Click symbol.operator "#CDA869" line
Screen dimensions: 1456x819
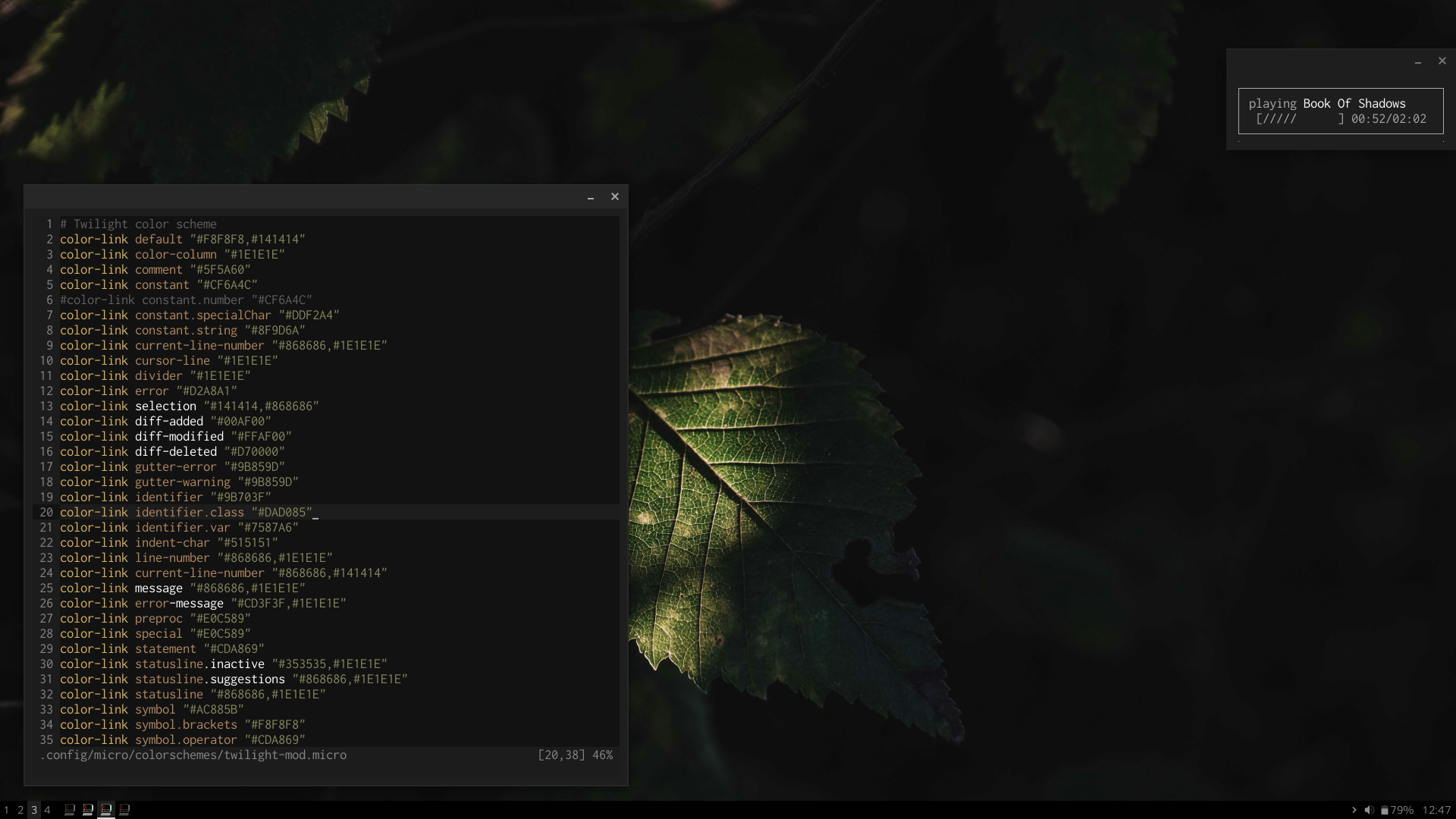183,740
